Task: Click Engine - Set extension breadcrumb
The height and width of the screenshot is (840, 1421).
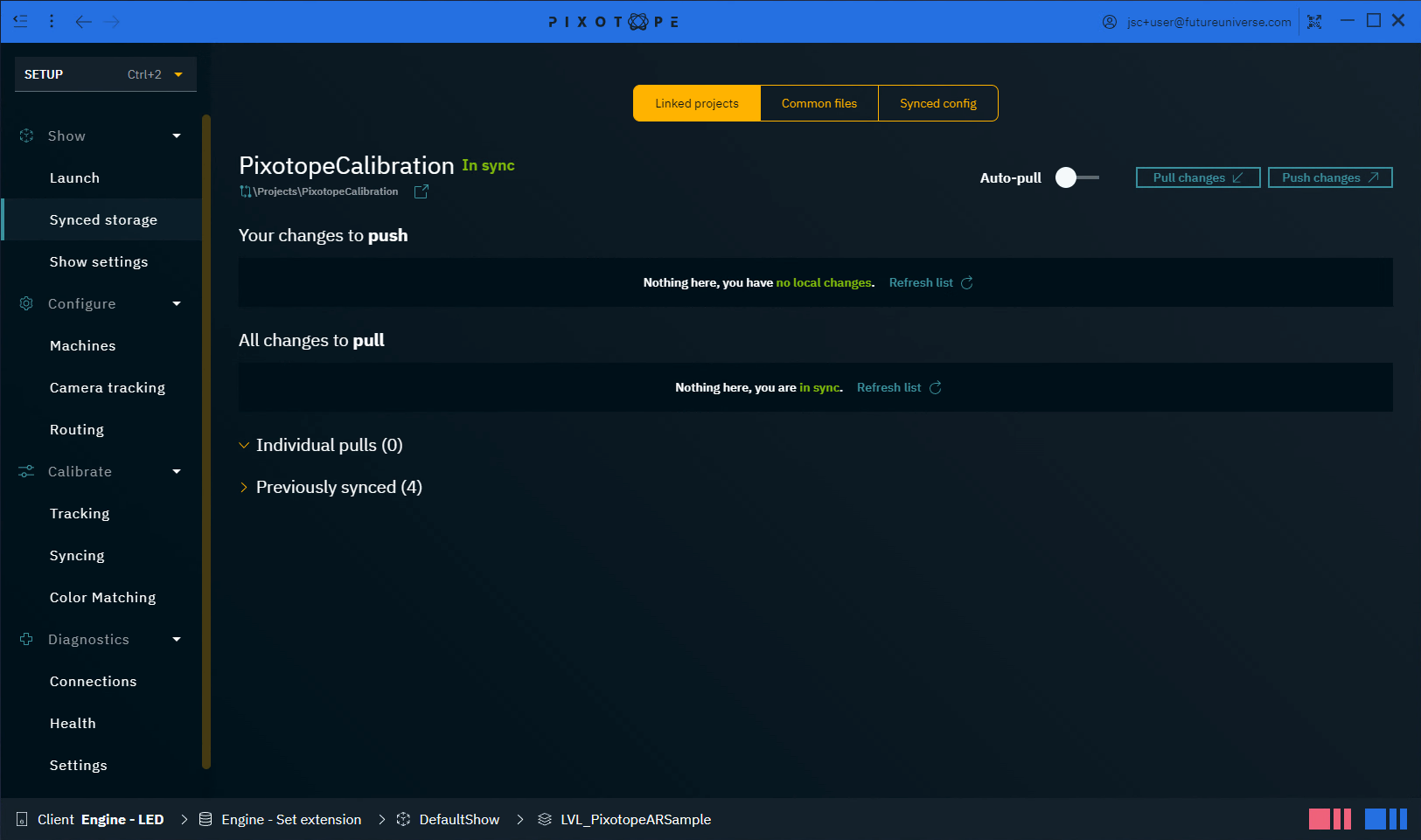Action: tap(291, 819)
